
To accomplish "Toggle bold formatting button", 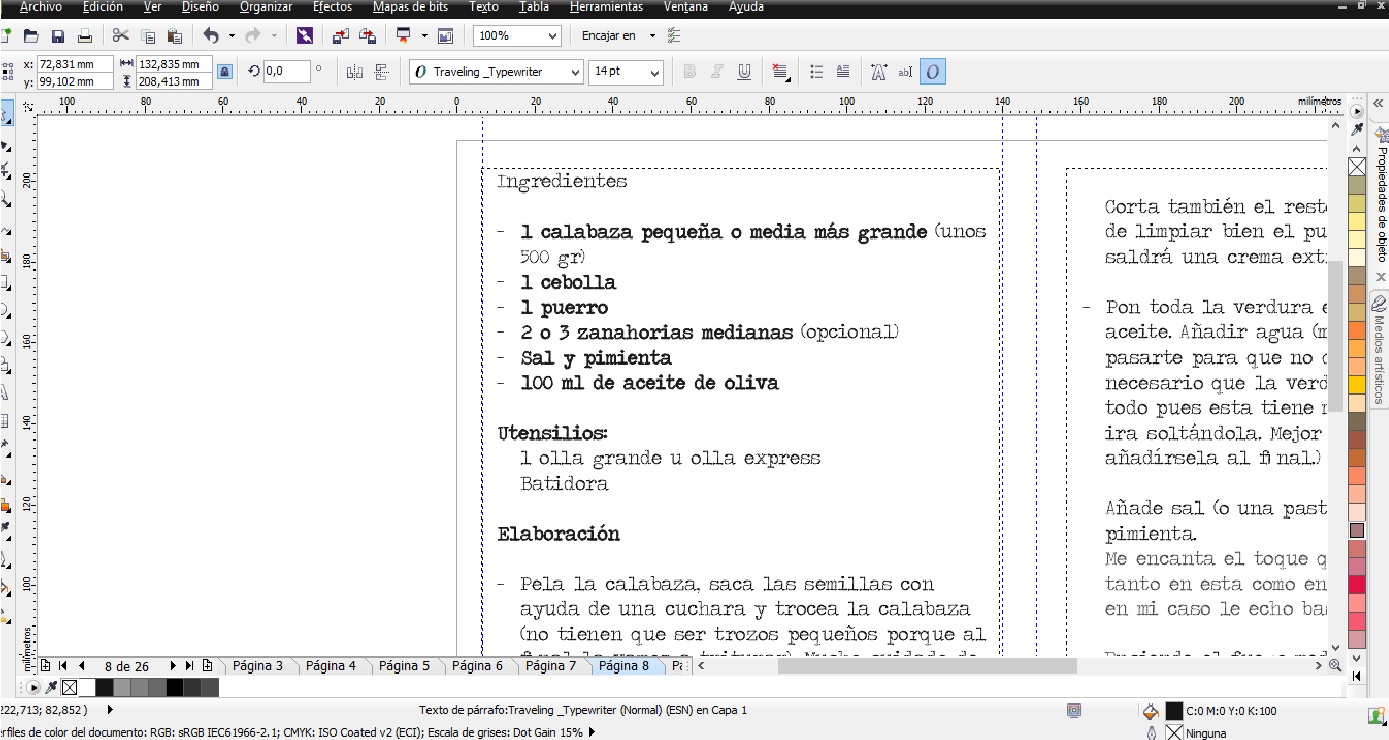I will pyautogui.click(x=689, y=72).
